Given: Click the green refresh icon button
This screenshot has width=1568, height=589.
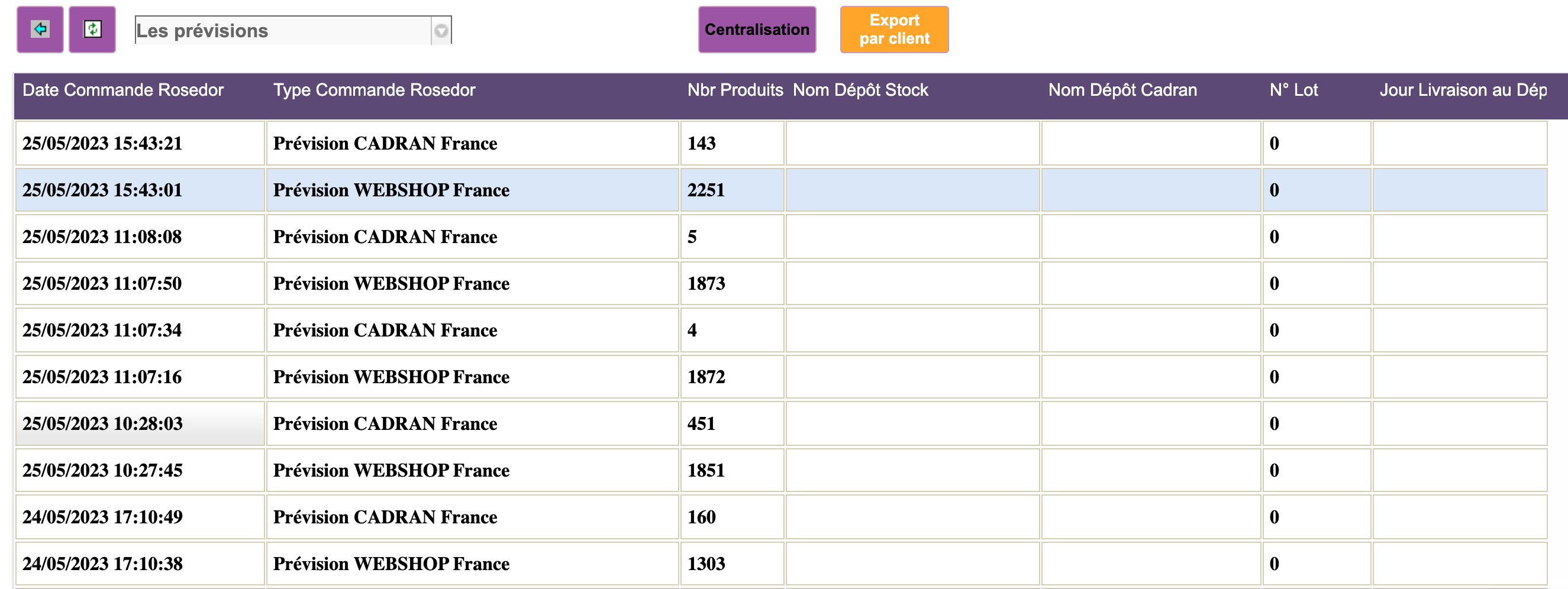Looking at the screenshot, I should tap(92, 29).
